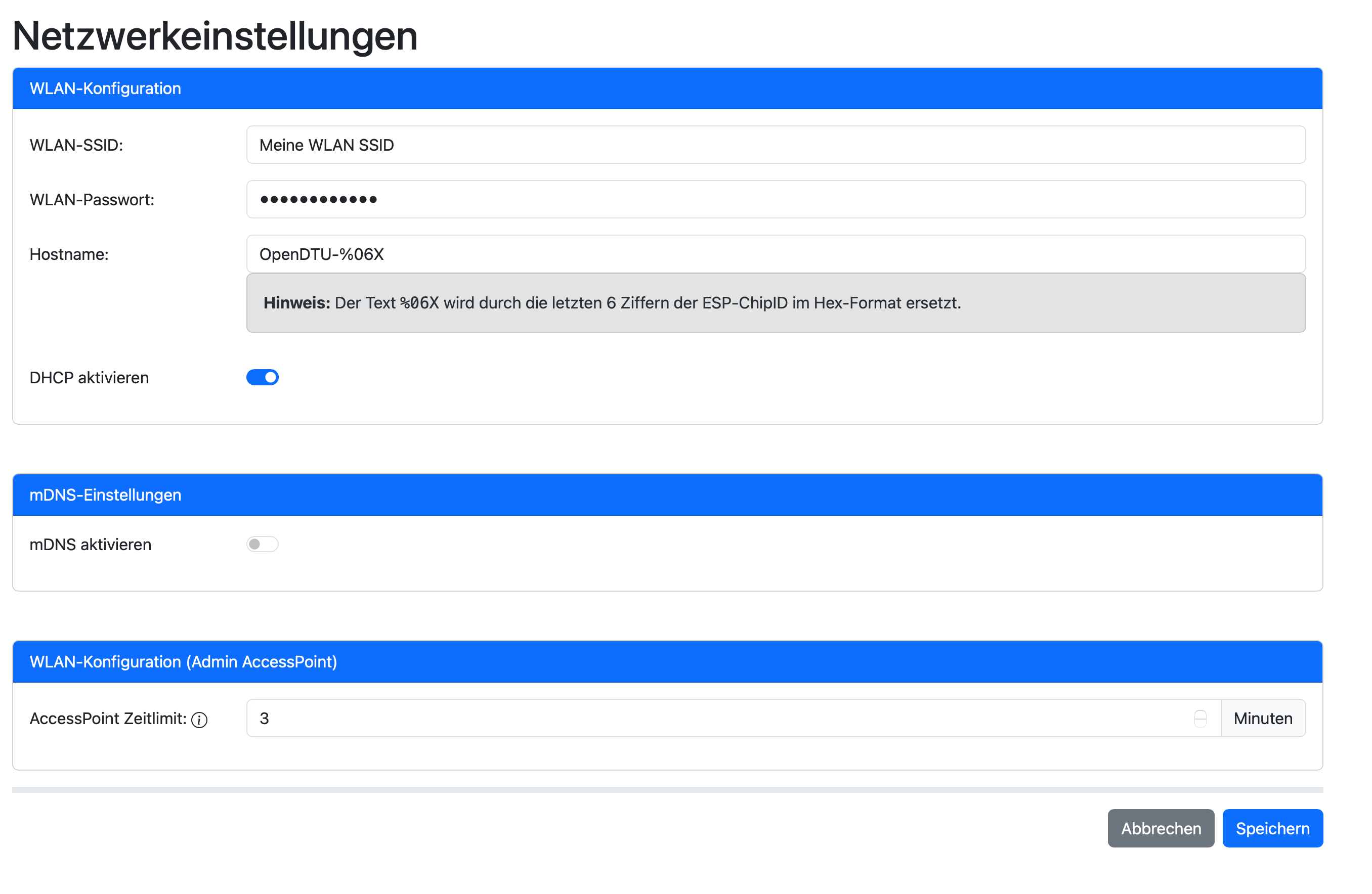Screen dimensions: 1372x894
Task: Click the masked password dots
Action: pos(319,199)
